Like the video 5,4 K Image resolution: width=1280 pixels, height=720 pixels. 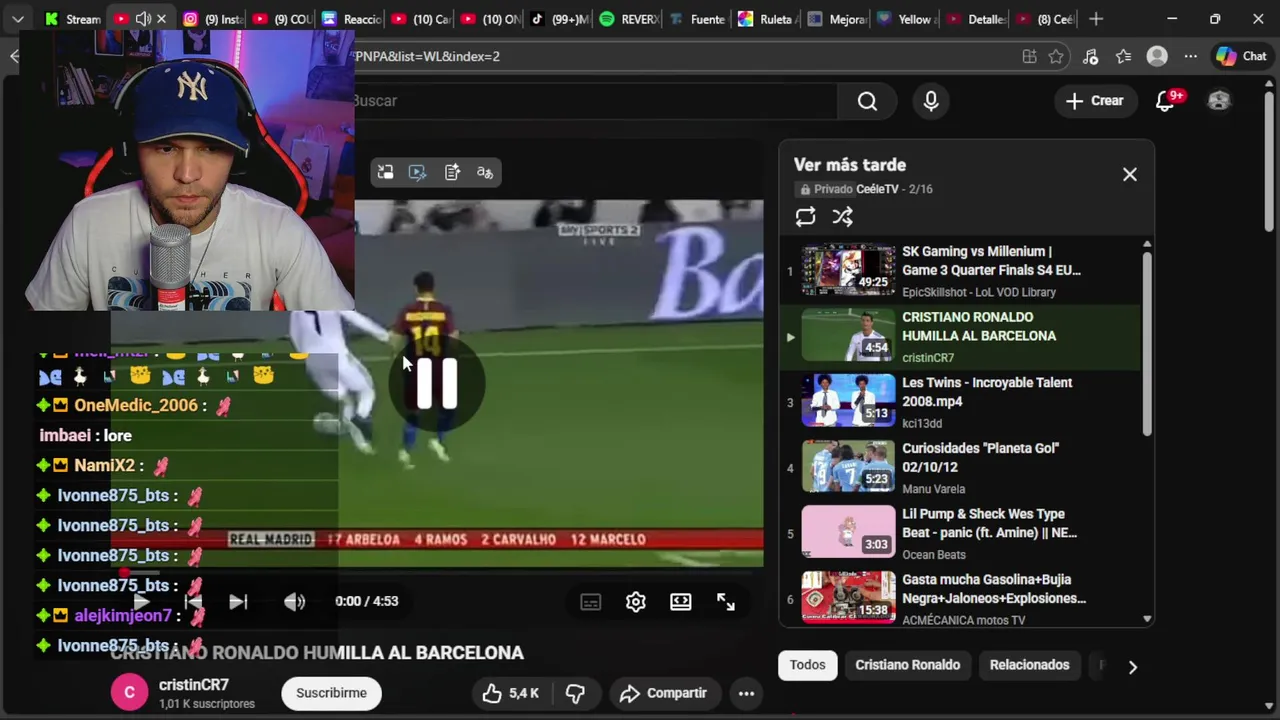[510, 693]
